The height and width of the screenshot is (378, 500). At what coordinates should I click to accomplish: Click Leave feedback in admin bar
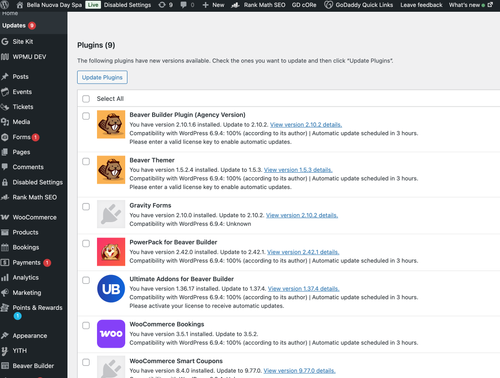coord(421,5)
